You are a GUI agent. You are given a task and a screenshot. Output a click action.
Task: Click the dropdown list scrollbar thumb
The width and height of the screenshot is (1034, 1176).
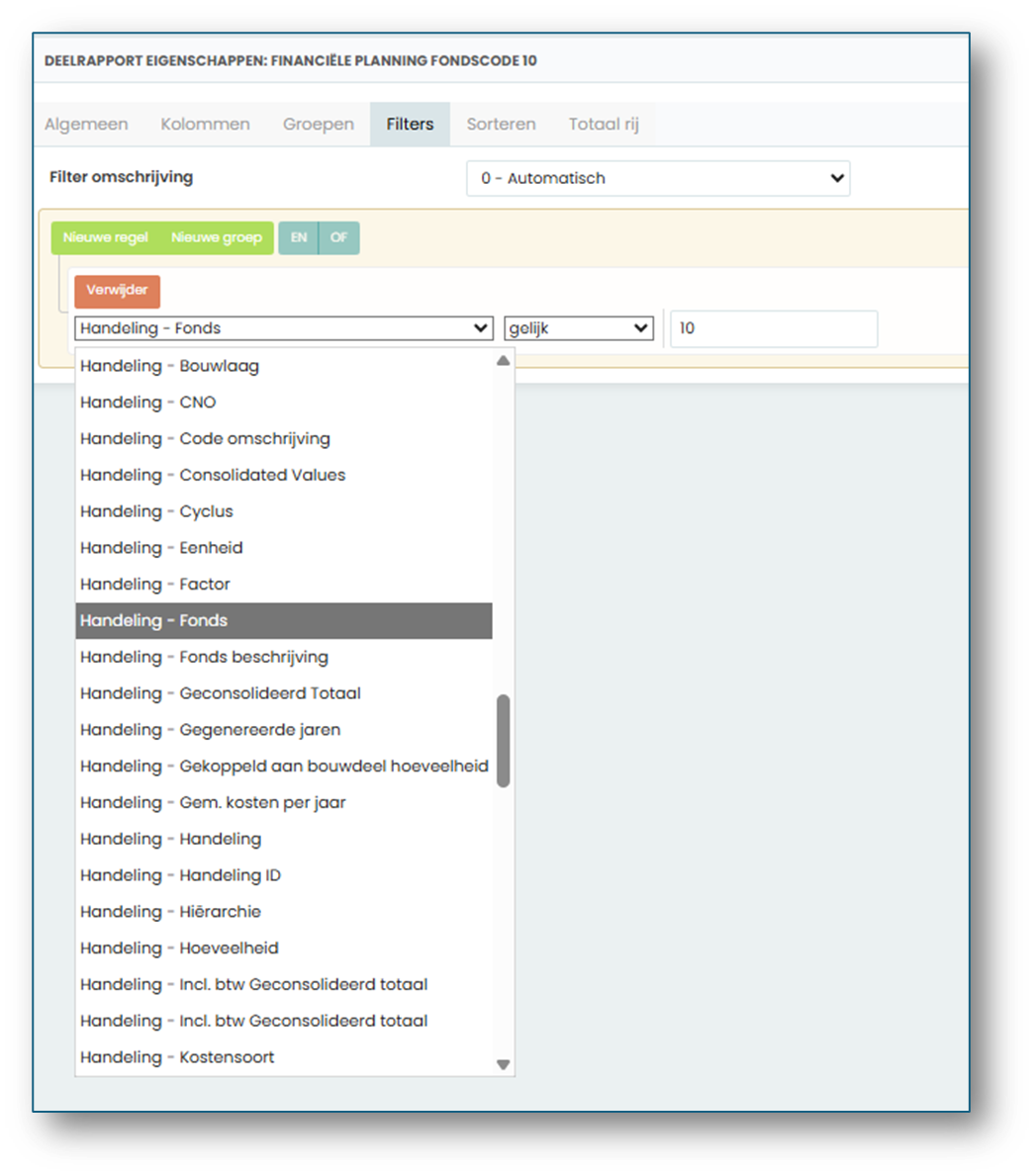coord(504,741)
